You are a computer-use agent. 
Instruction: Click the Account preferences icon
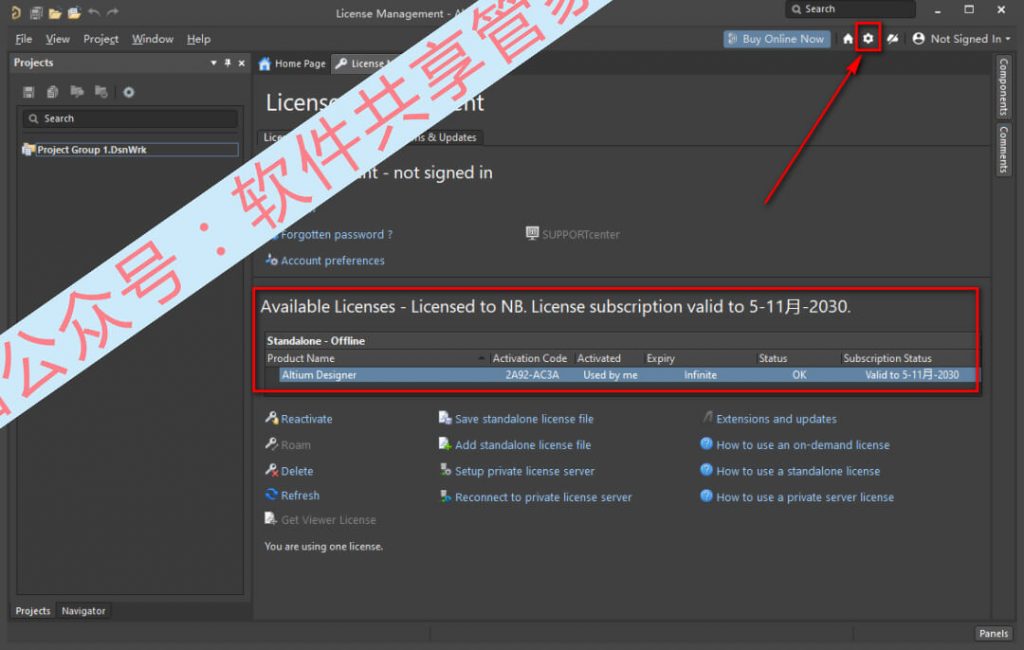click(x=272, y=259)
